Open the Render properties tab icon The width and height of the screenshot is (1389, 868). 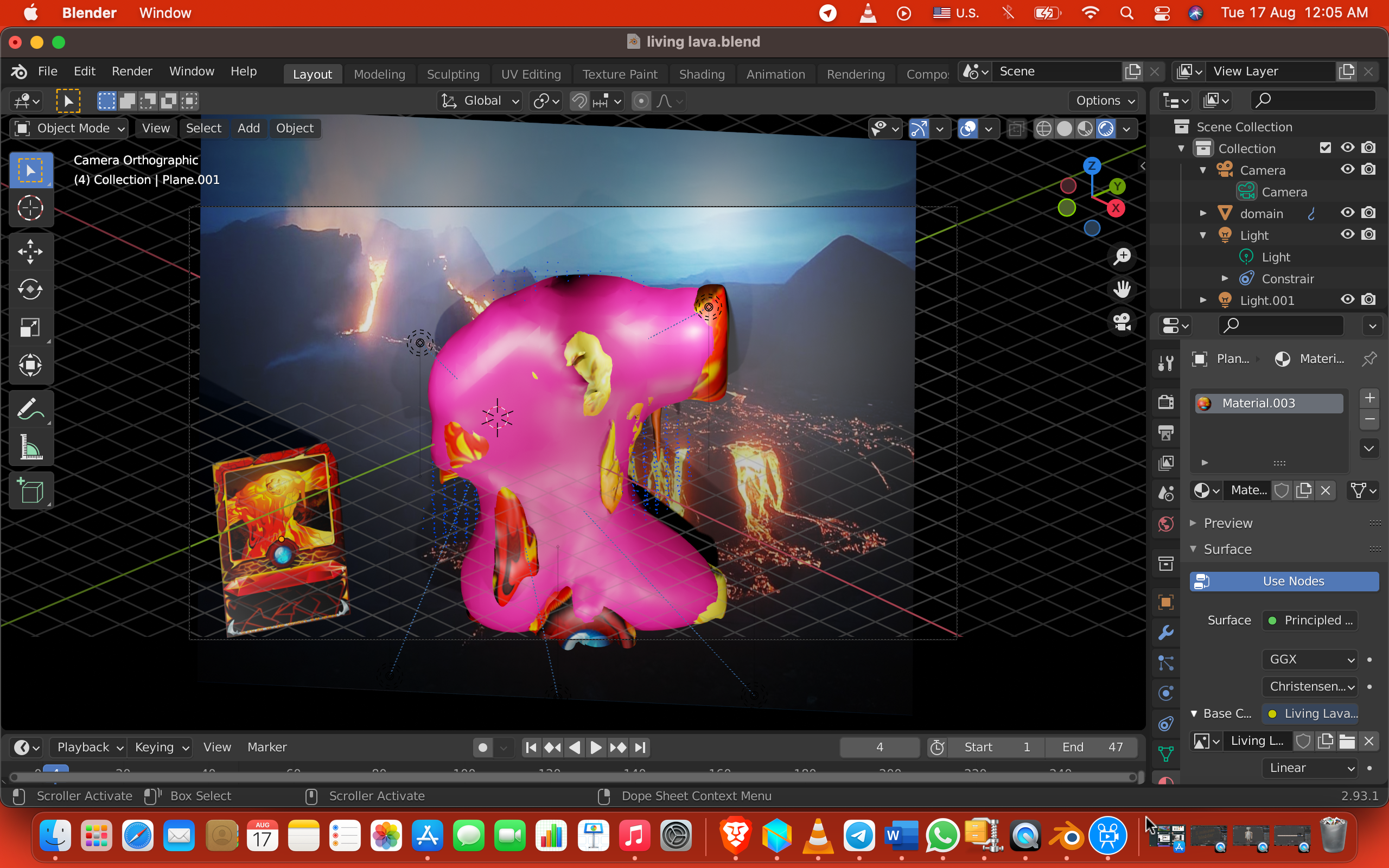coord(1165,402)
